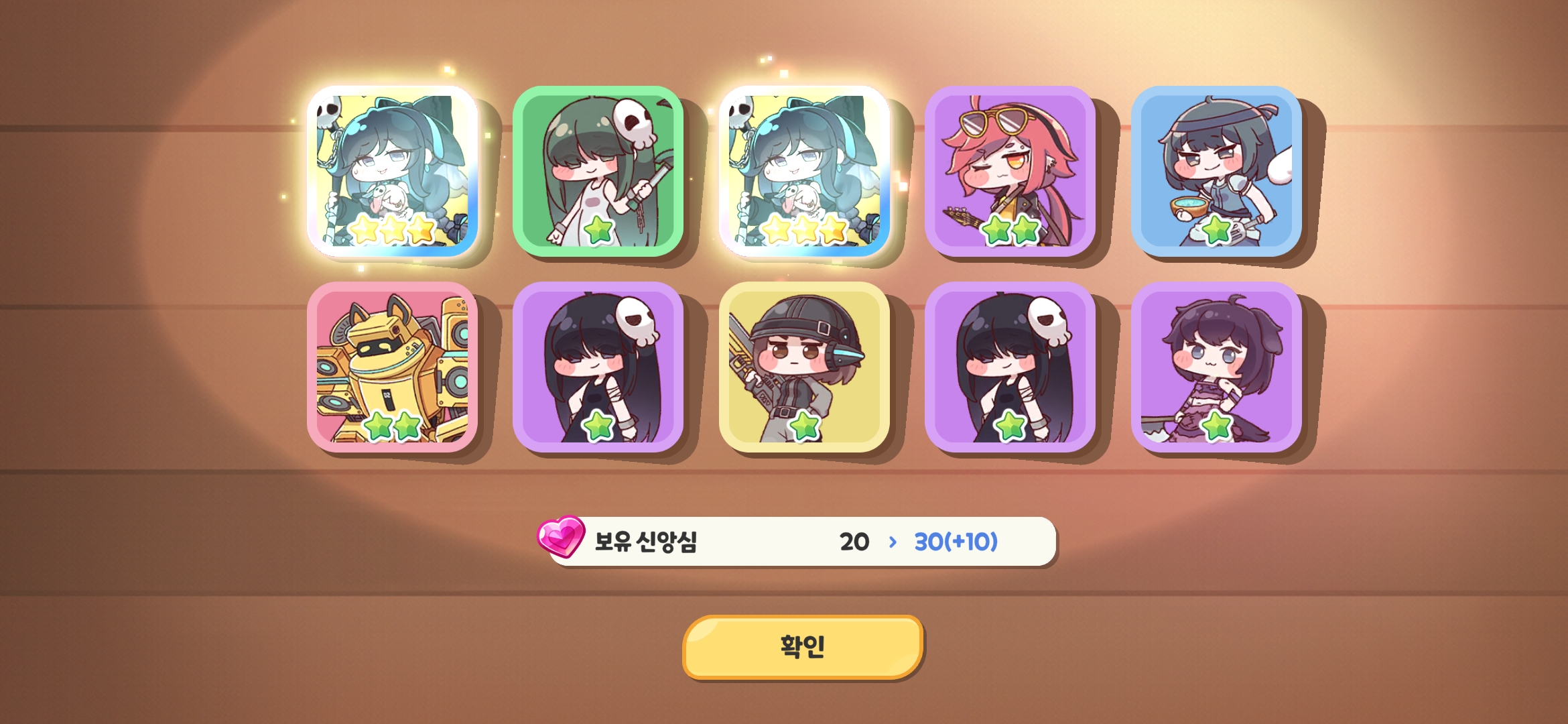Open the green-haired girl card with green background
Screen dimensions: 1568x724
(598, 171)
